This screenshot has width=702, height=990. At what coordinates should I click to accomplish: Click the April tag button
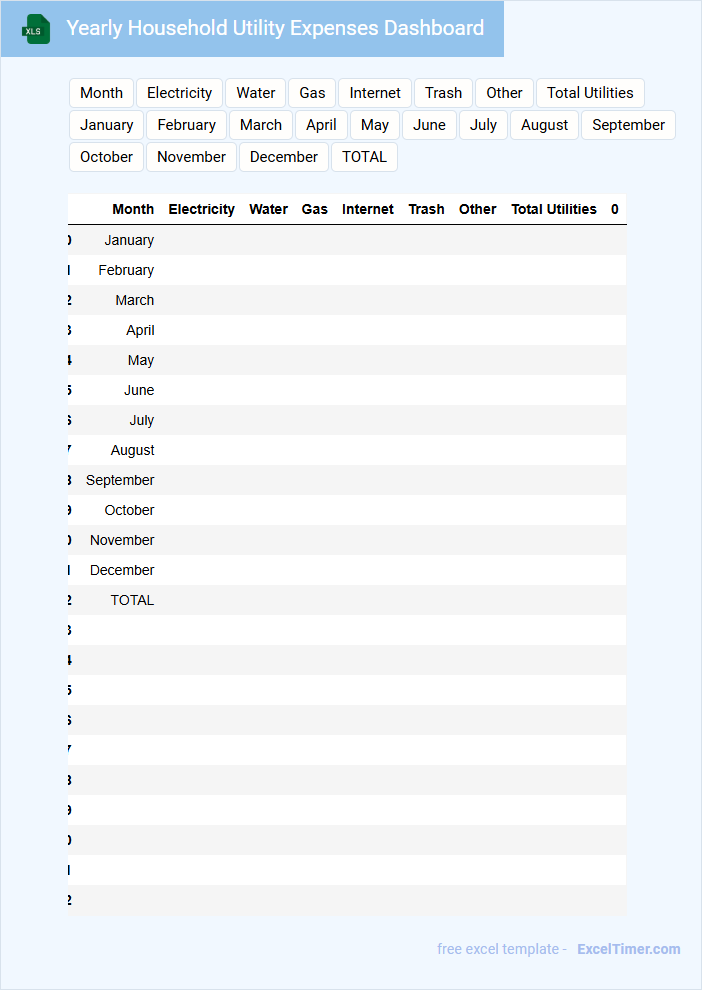point(321,125)
